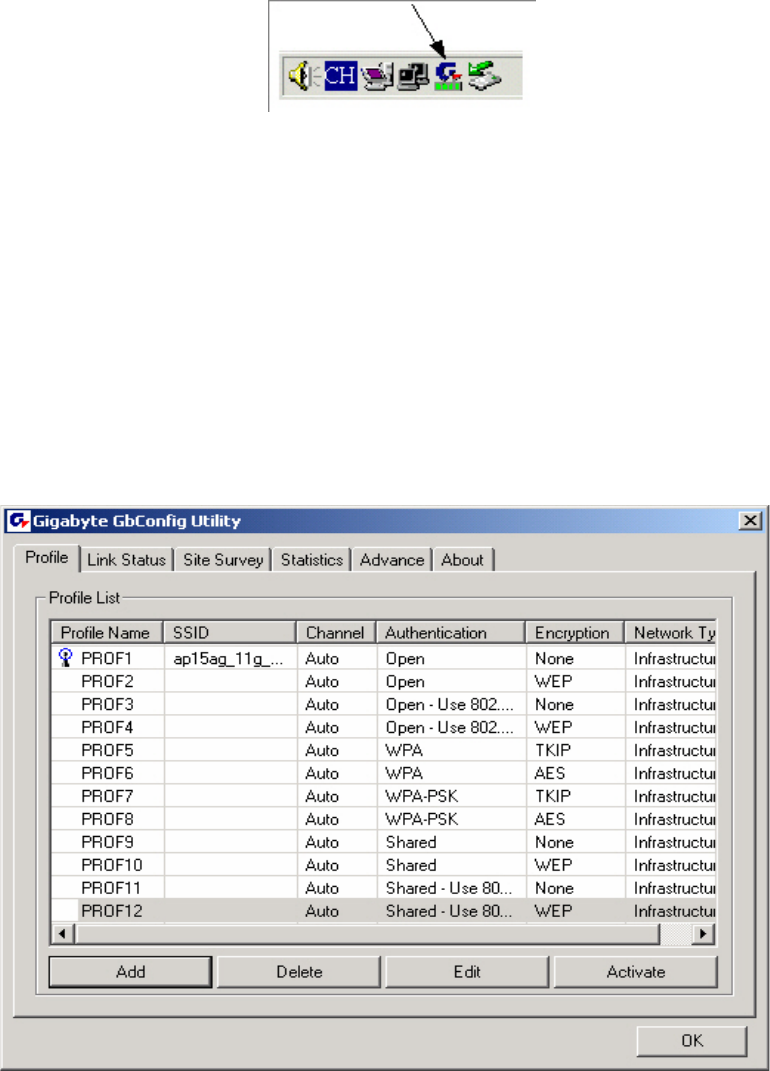Sort by the Encryption column header
Viewport: 770px width, 1071px height.
[575, 632]
